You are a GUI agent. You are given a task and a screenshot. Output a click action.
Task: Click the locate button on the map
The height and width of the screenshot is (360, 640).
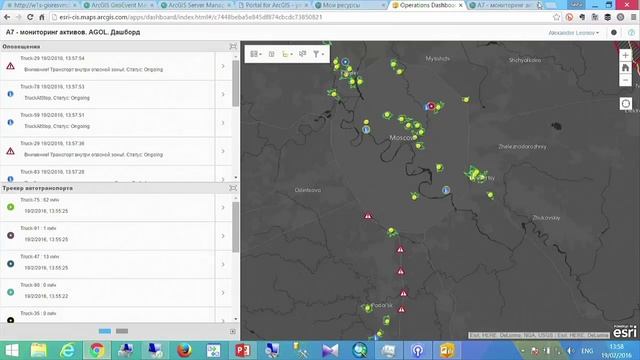tap(626, 104)
